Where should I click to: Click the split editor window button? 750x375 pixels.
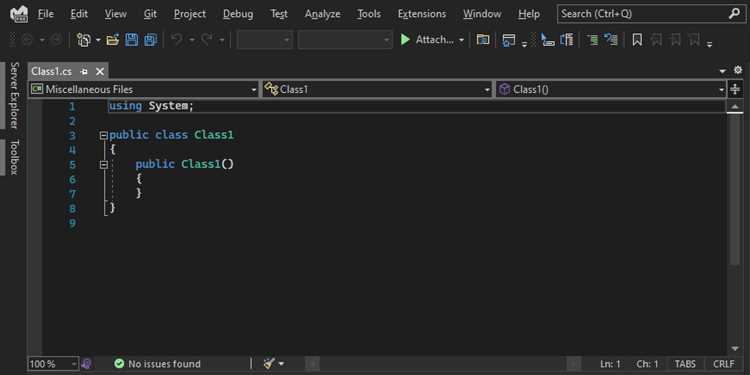[x=735, y=89]
